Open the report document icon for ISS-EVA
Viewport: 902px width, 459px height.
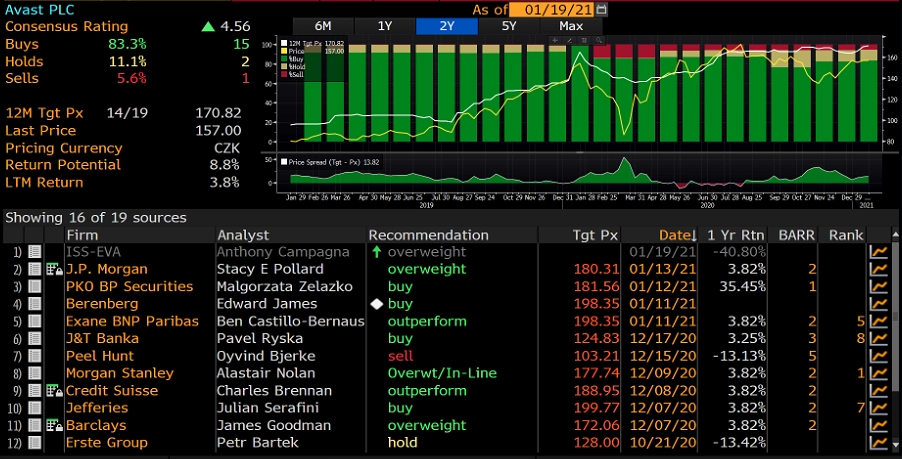tap(35, 252)
